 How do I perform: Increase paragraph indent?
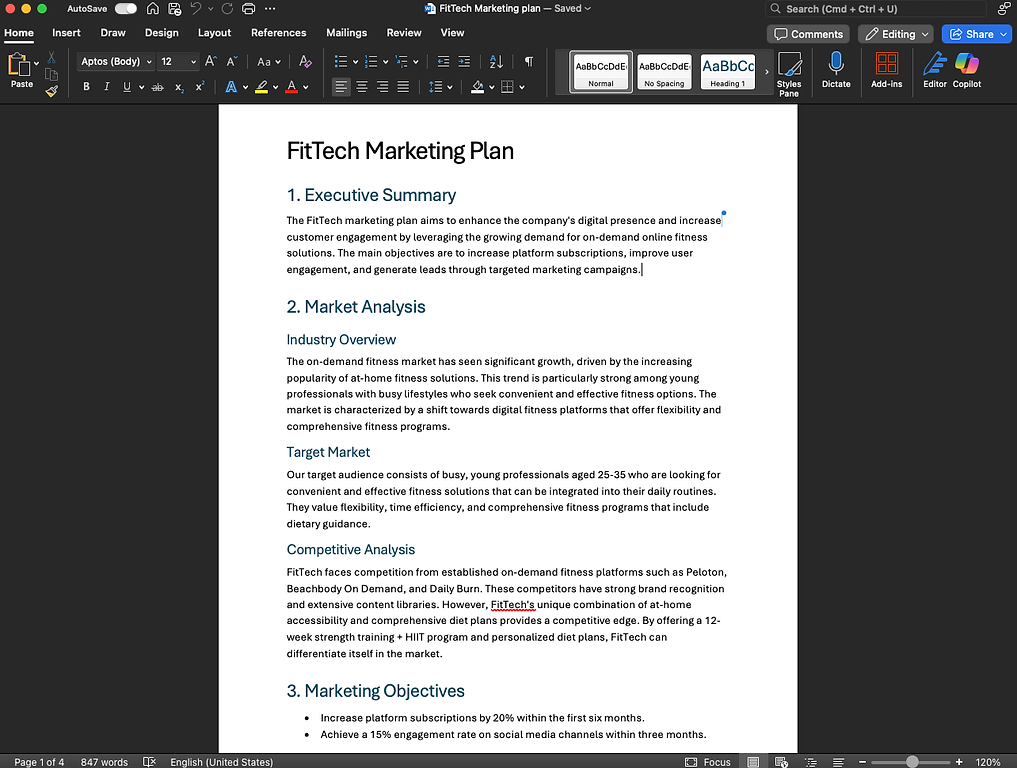(x=464, y=62)
